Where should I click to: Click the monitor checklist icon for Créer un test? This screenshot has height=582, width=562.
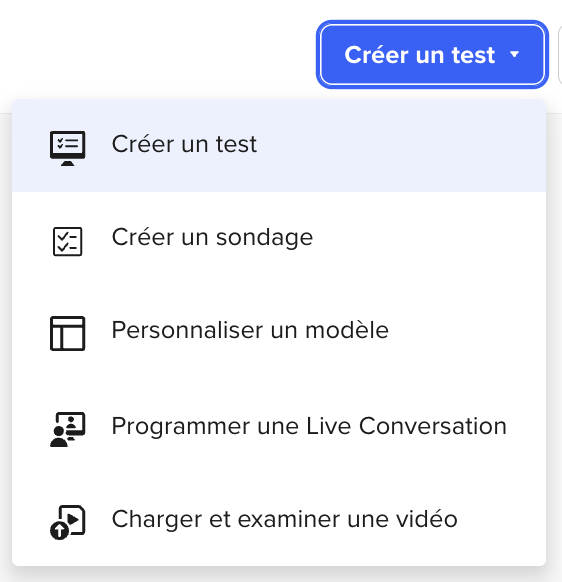point(68,148)
